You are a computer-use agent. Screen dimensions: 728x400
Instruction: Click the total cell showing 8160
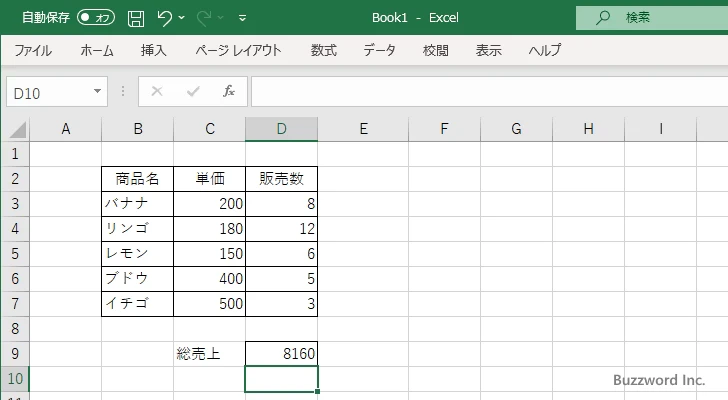pos(281,354)
